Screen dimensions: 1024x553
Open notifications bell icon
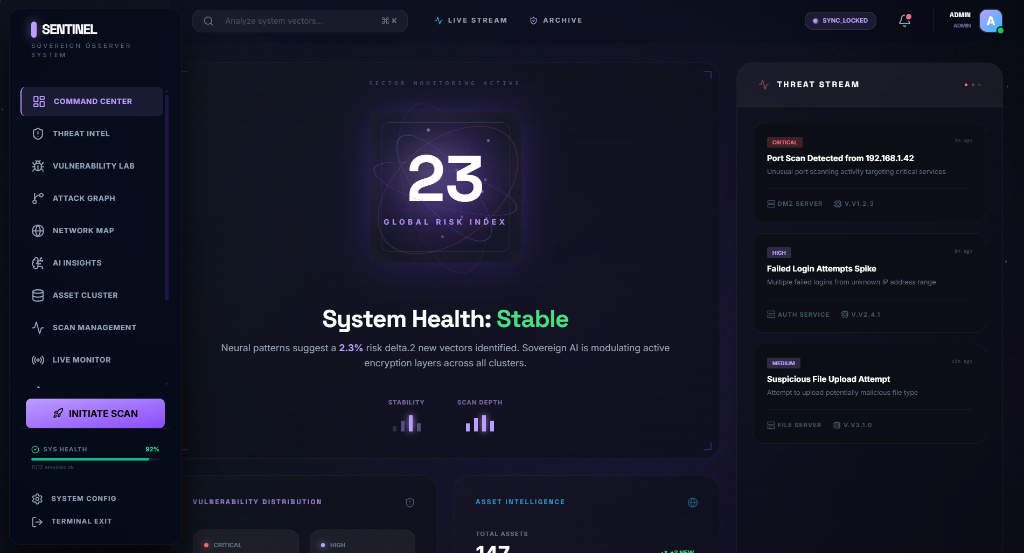pos(904,21)
